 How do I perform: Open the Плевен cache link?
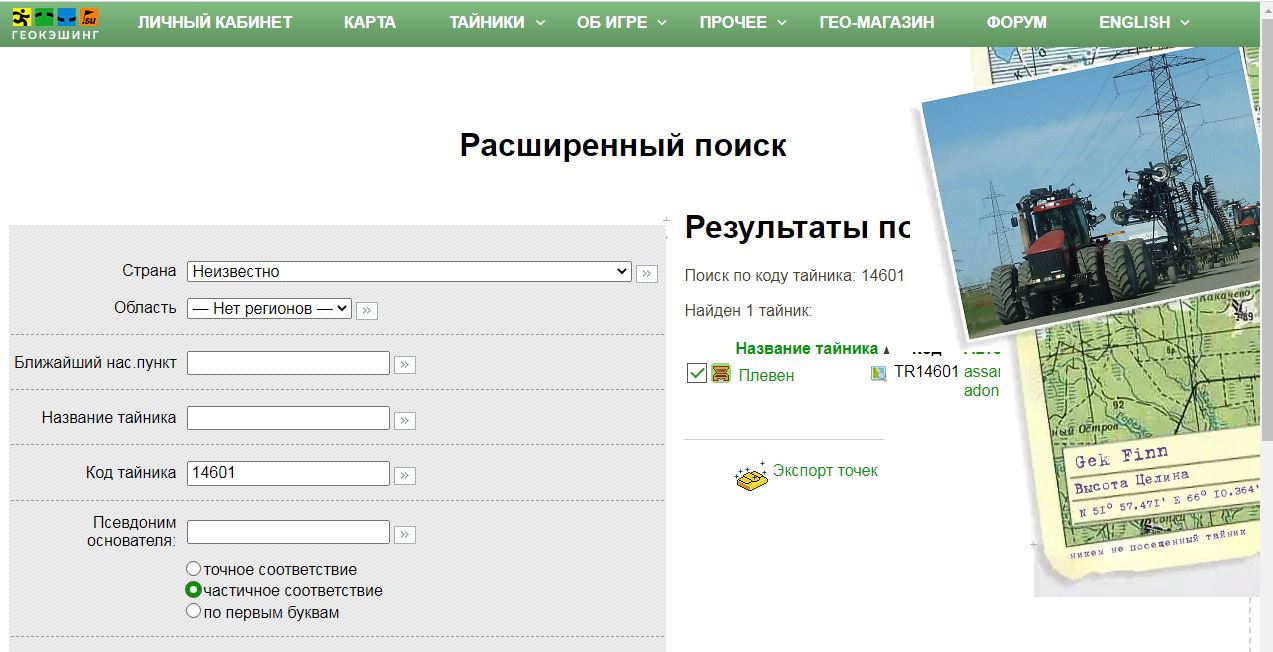[766, 375]
